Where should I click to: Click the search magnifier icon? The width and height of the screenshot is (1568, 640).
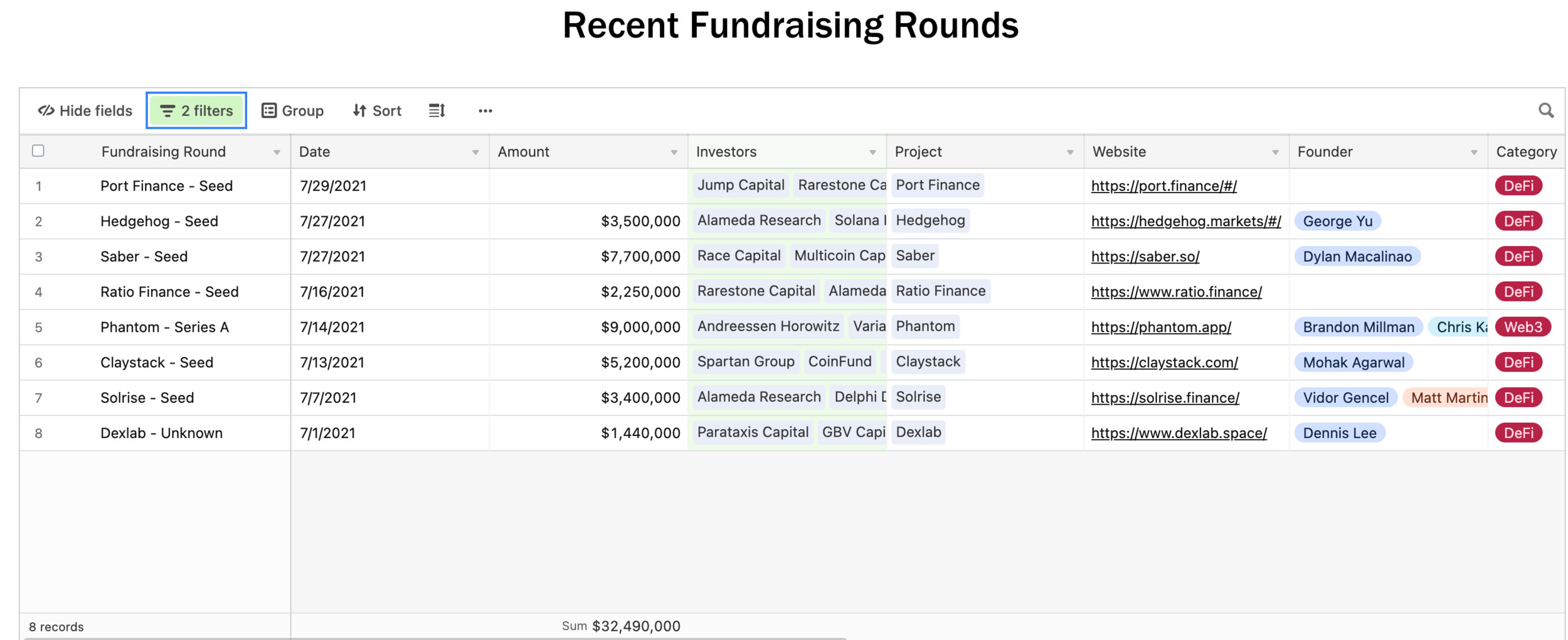click(1545, 111)
